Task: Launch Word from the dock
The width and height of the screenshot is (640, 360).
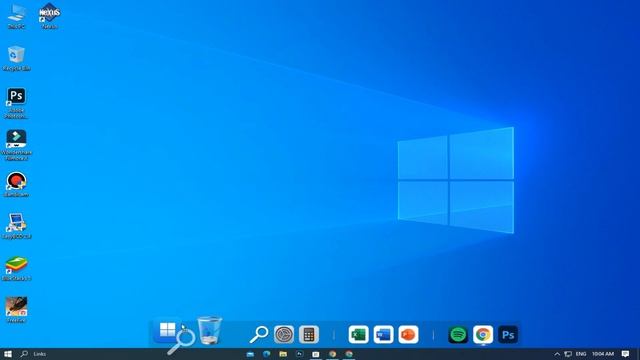Action: point(383,335)
